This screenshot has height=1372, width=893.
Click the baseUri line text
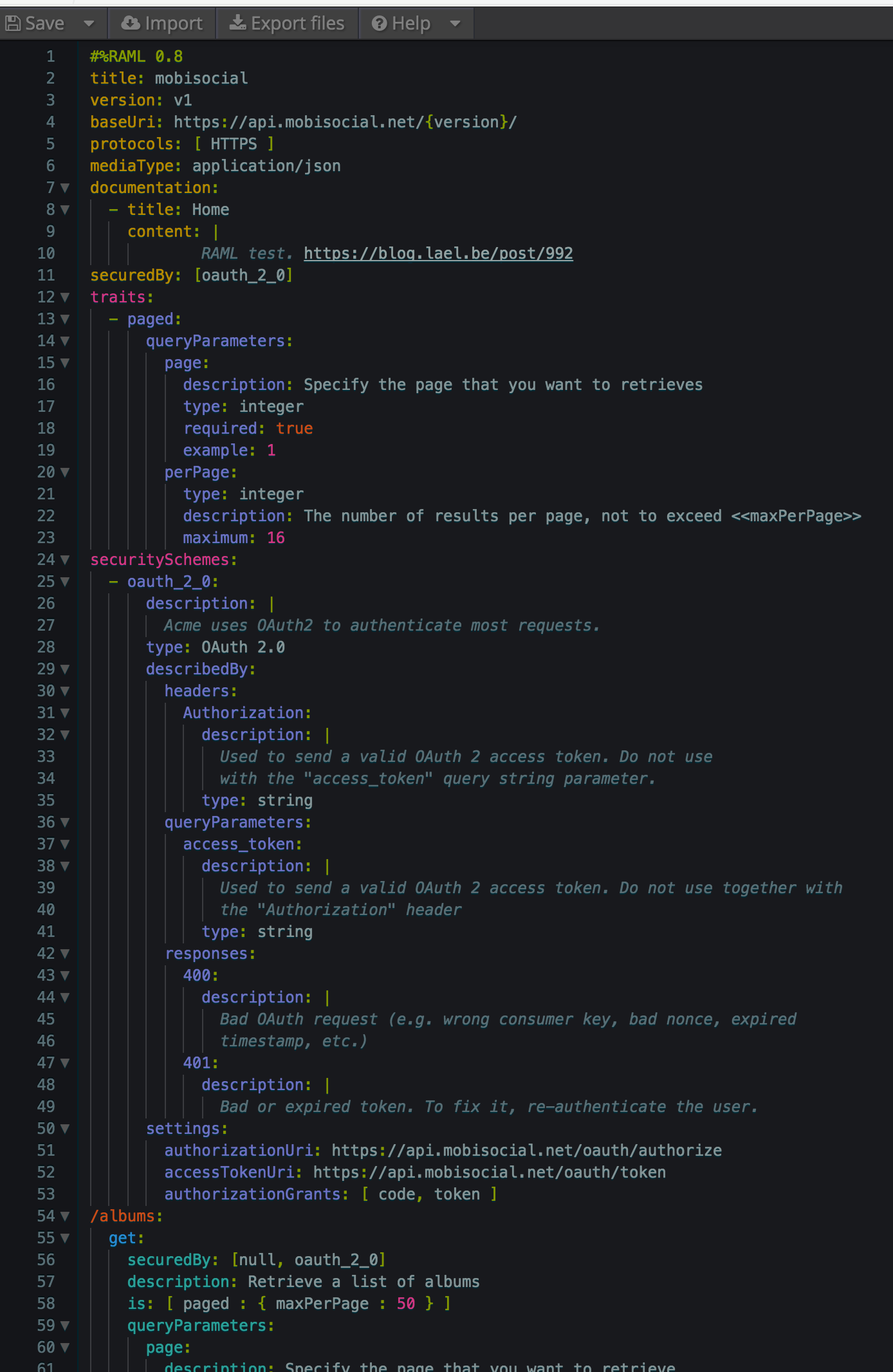pyautogui.click(x=303, y=122)
